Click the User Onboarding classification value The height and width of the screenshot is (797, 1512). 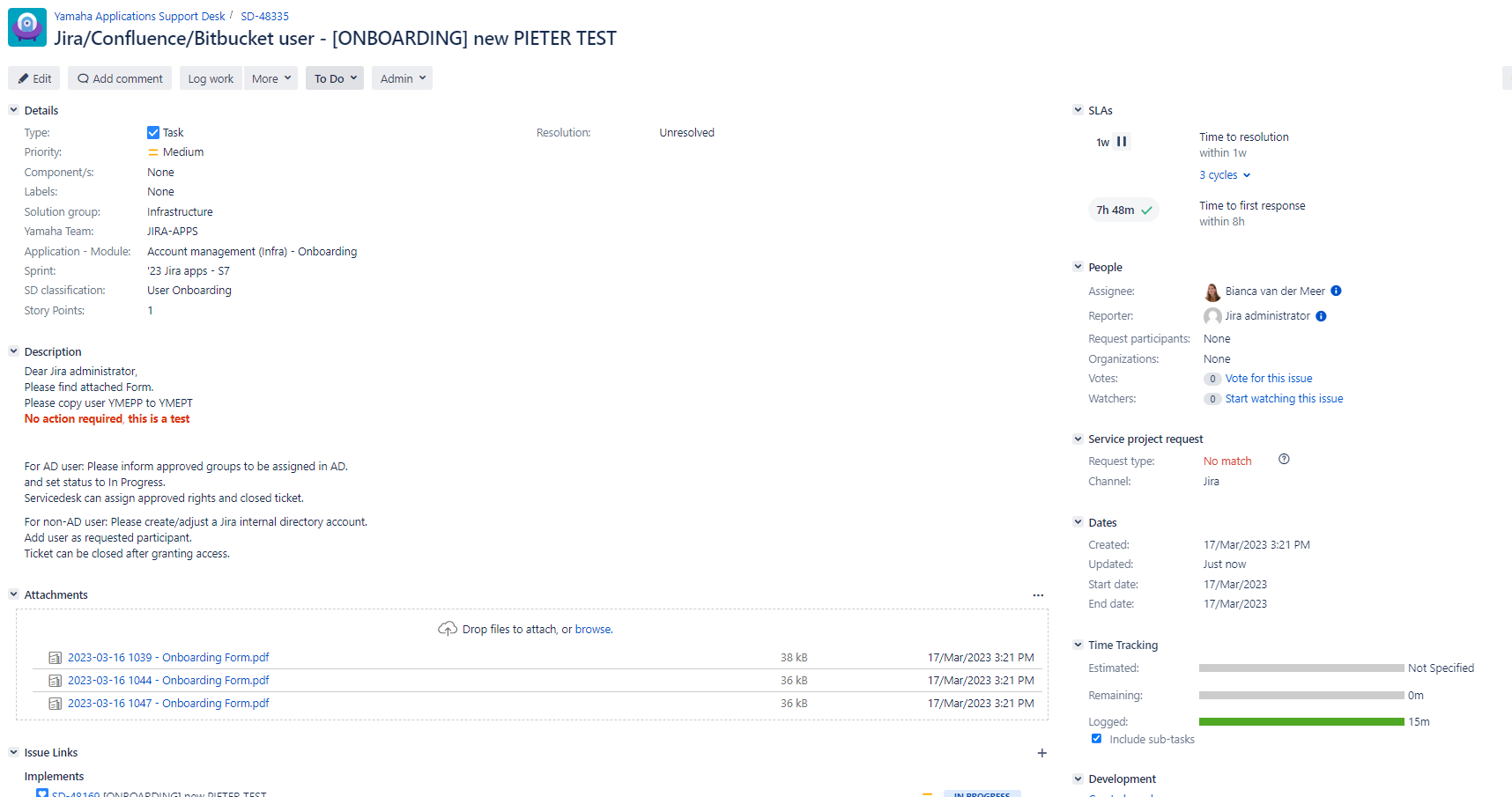click(x=189, y=291)
